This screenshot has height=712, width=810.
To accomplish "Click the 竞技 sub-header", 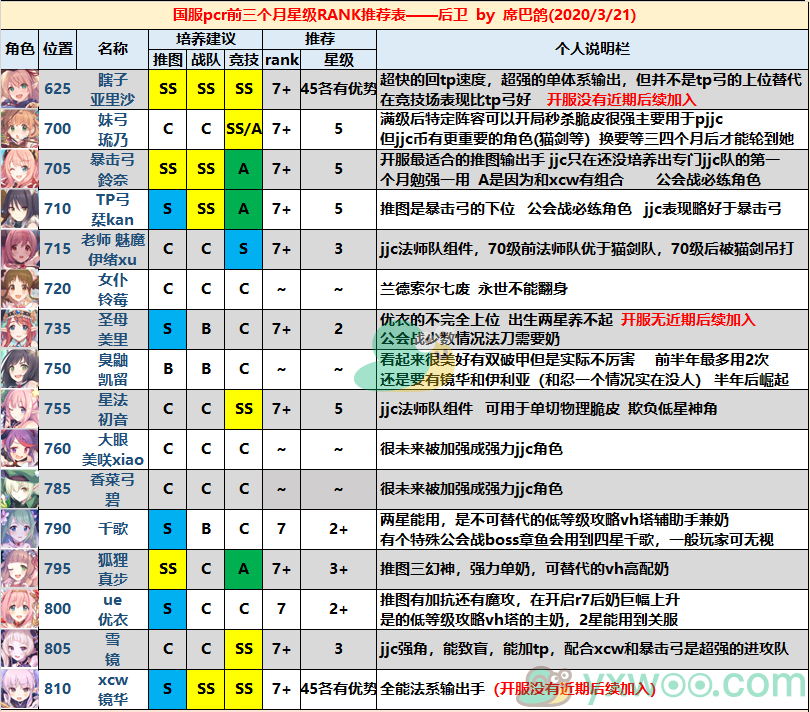I will [x=243, y=59].
